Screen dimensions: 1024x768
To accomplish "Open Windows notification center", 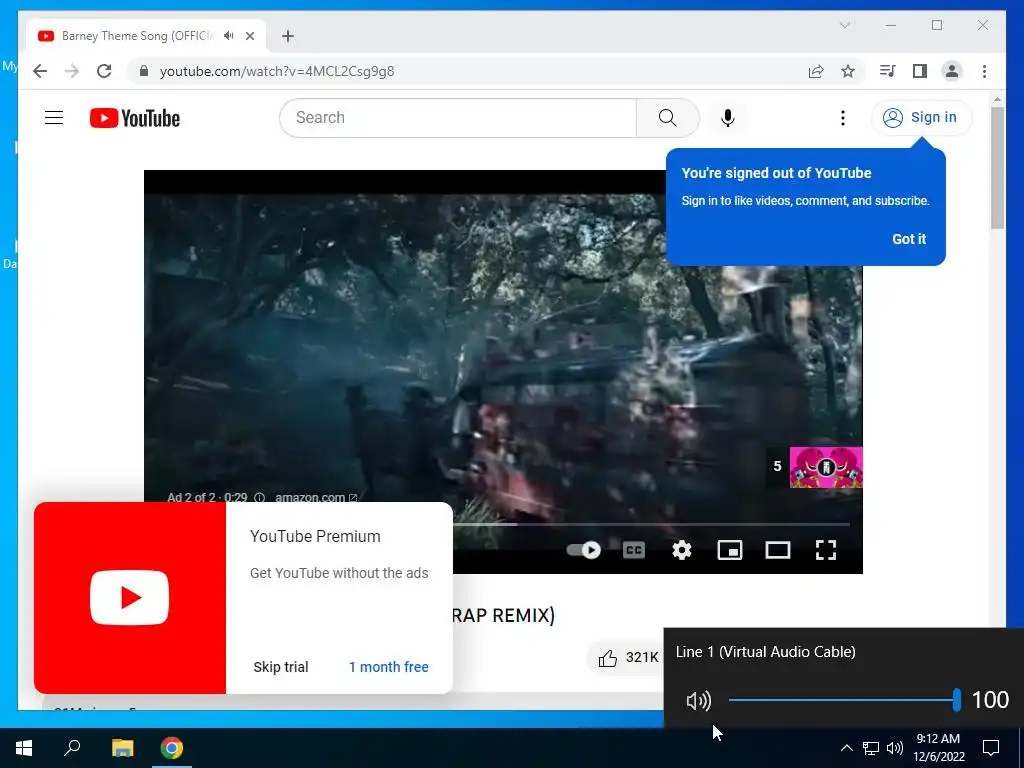I will (x=991, y=748).
